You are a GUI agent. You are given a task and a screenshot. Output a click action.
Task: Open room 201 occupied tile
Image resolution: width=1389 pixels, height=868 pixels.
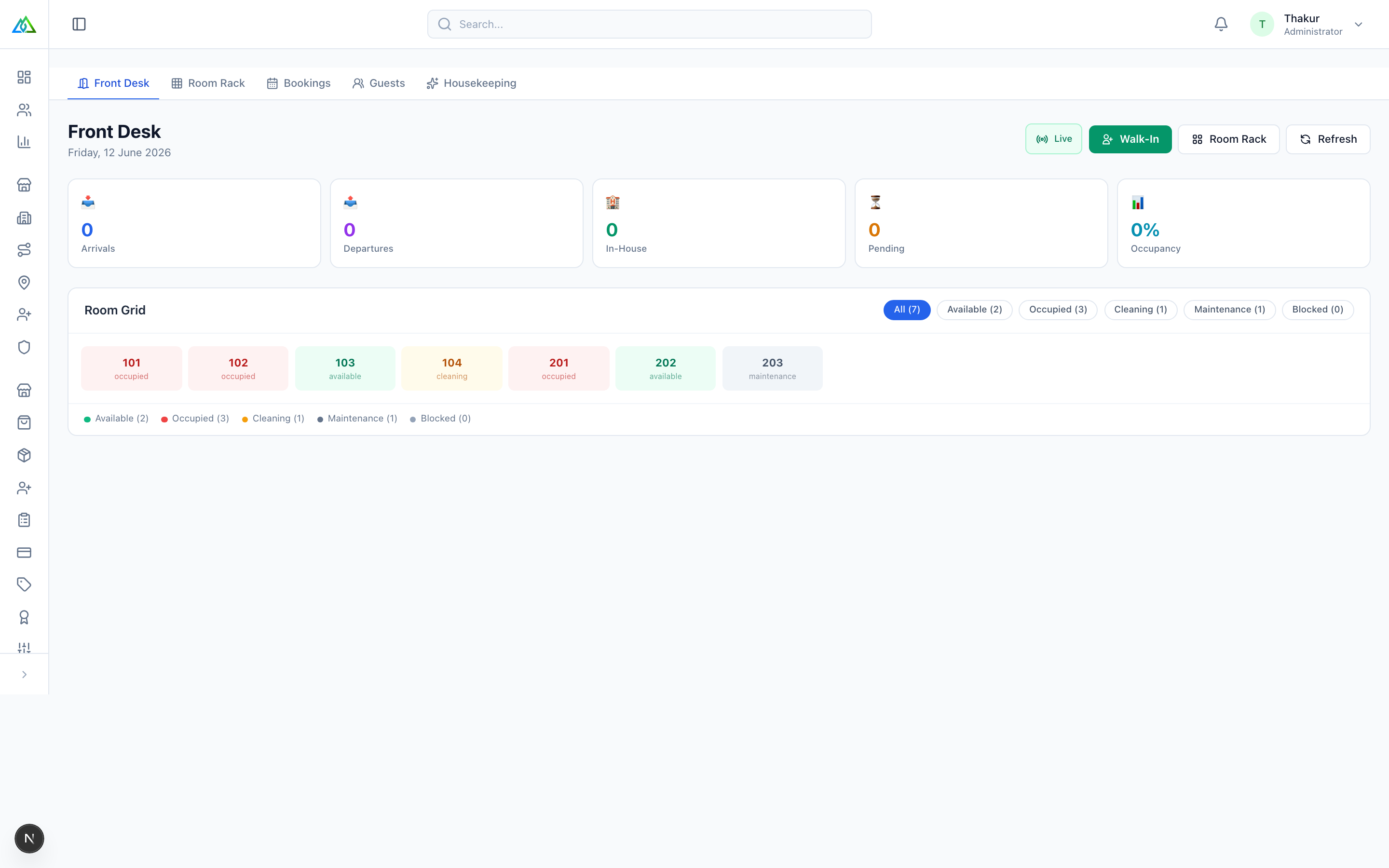click(558, 368)
